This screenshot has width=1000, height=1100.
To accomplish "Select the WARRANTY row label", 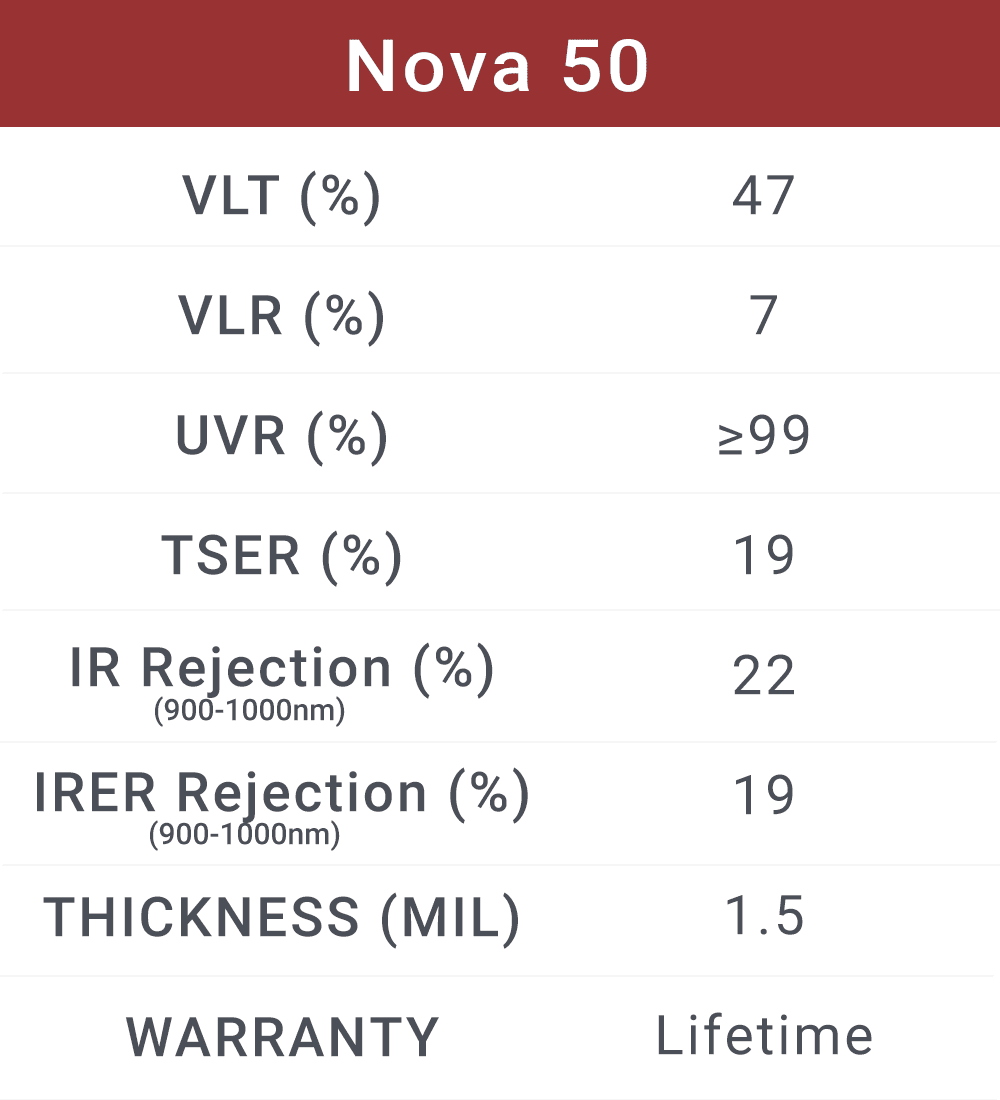I will pos(281,1037).
